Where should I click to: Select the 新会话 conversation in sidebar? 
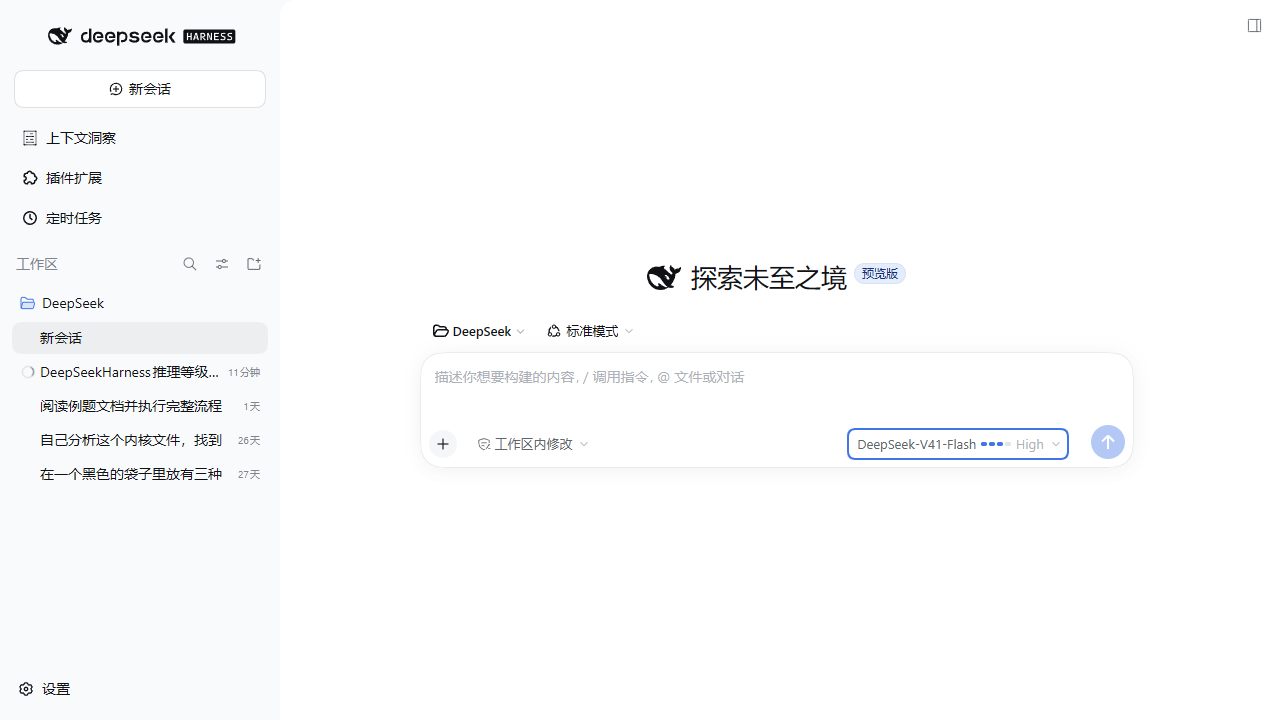coord(140,338)
